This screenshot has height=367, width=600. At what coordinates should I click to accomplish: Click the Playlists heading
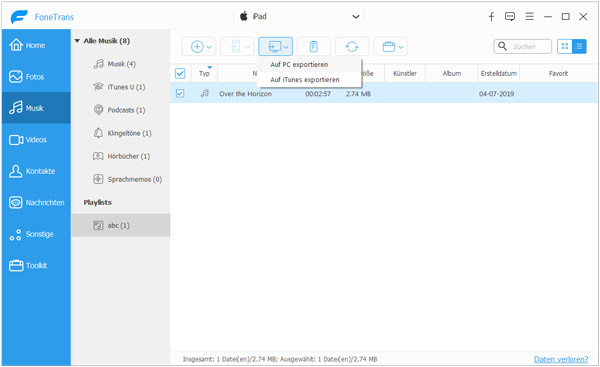[x=98, y=202]
